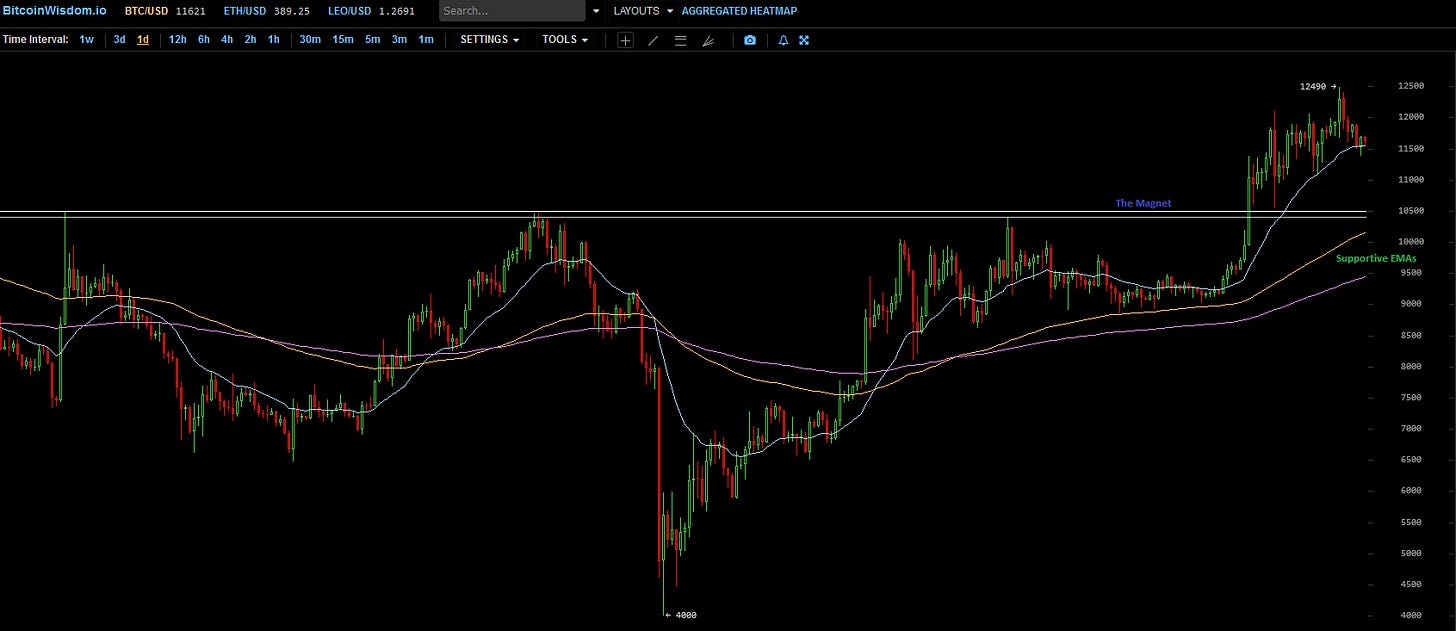The width and height of the screenshot is (1456, 631).
Task: Select the BTC/USD ticker
Action: 145,11
